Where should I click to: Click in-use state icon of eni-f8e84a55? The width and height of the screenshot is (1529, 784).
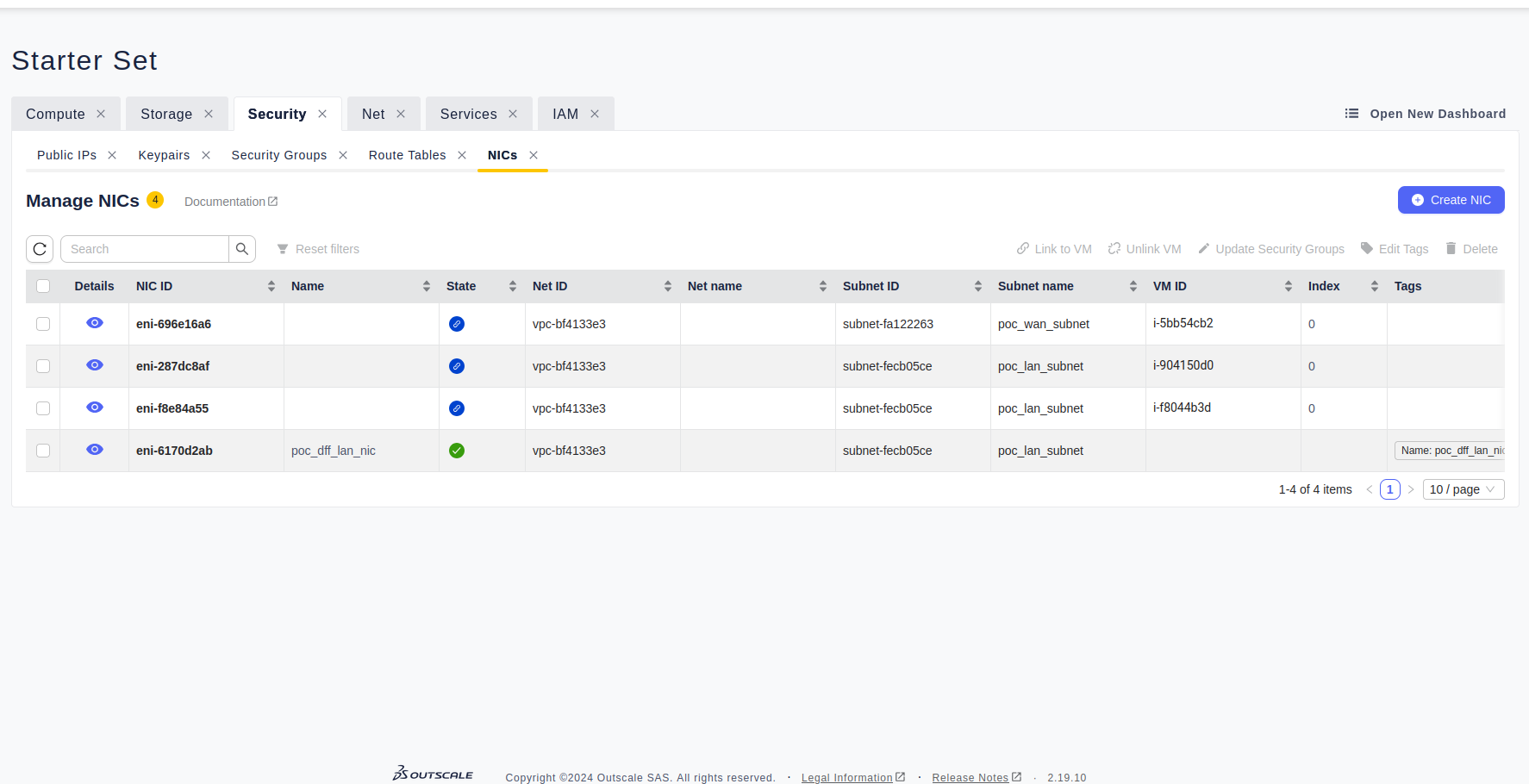pyautogui.click(x=457, y=408)
